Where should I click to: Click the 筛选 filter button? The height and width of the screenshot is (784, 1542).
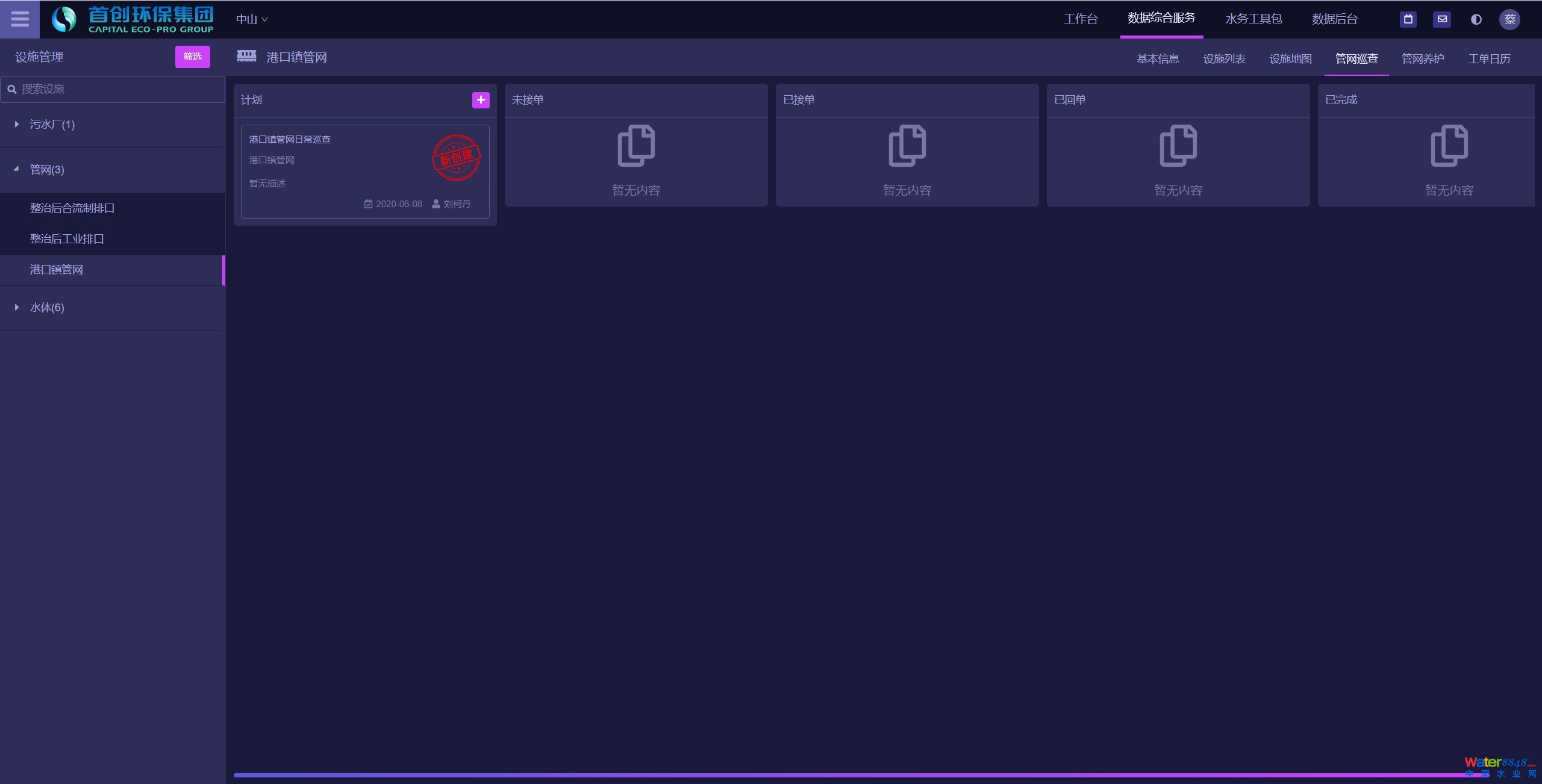point(192,57)
